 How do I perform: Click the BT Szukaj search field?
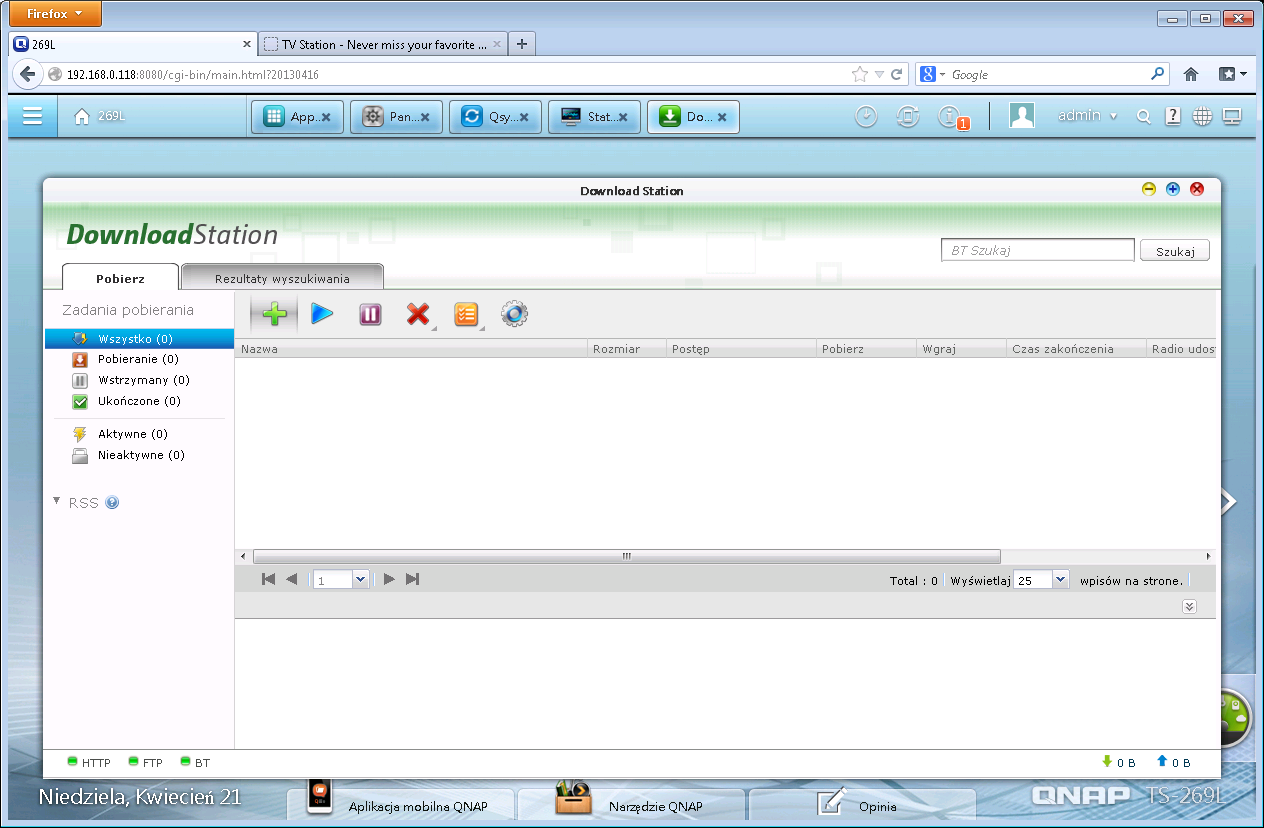pyautogui.click(x=1038, y=250)
